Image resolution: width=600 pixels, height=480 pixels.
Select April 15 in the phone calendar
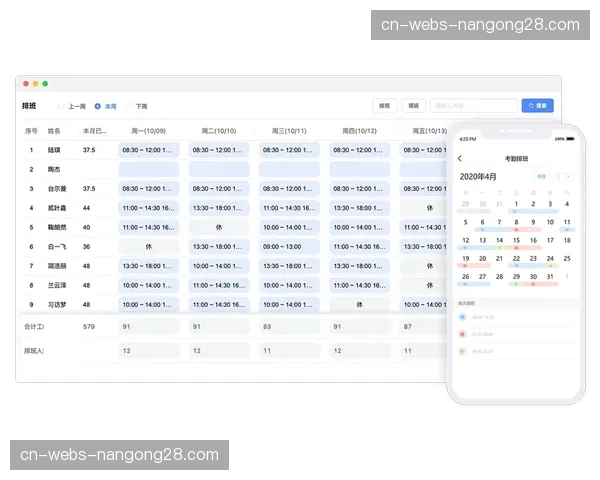pyautogui.click(x=516, y=241)
